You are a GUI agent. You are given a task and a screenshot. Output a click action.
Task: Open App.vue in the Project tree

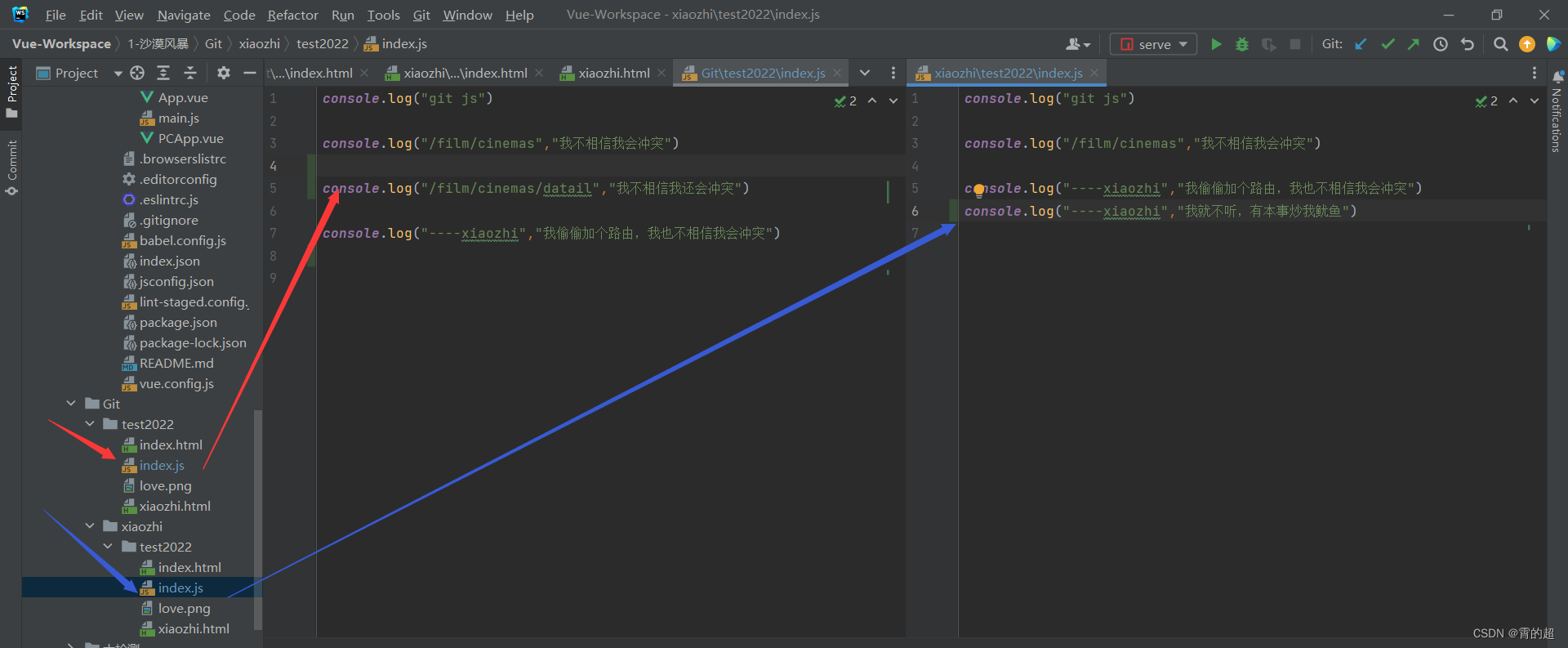[x=183, y=97]
